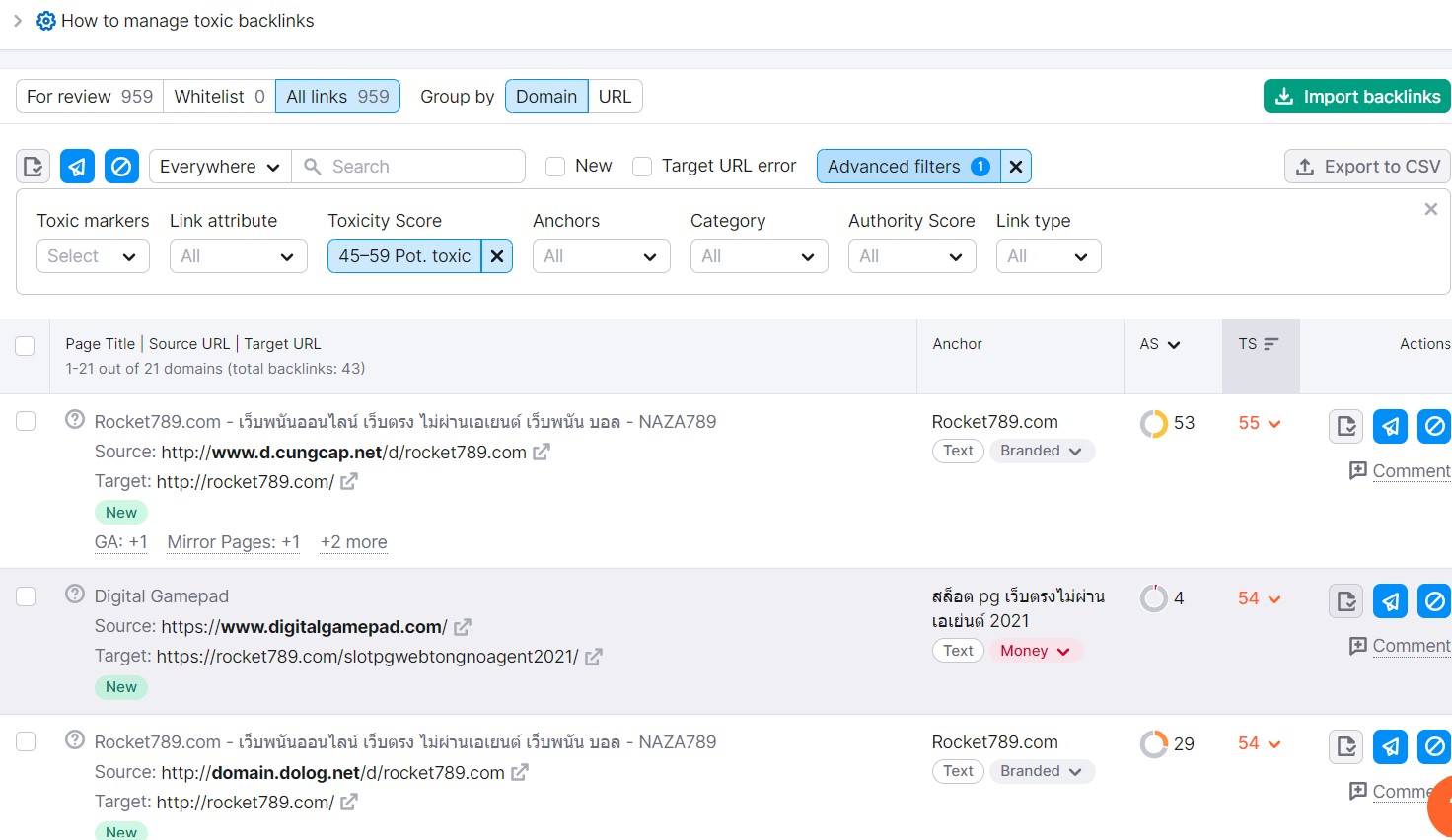Expand the How to manage toxic backlinks section

point(17,21)
